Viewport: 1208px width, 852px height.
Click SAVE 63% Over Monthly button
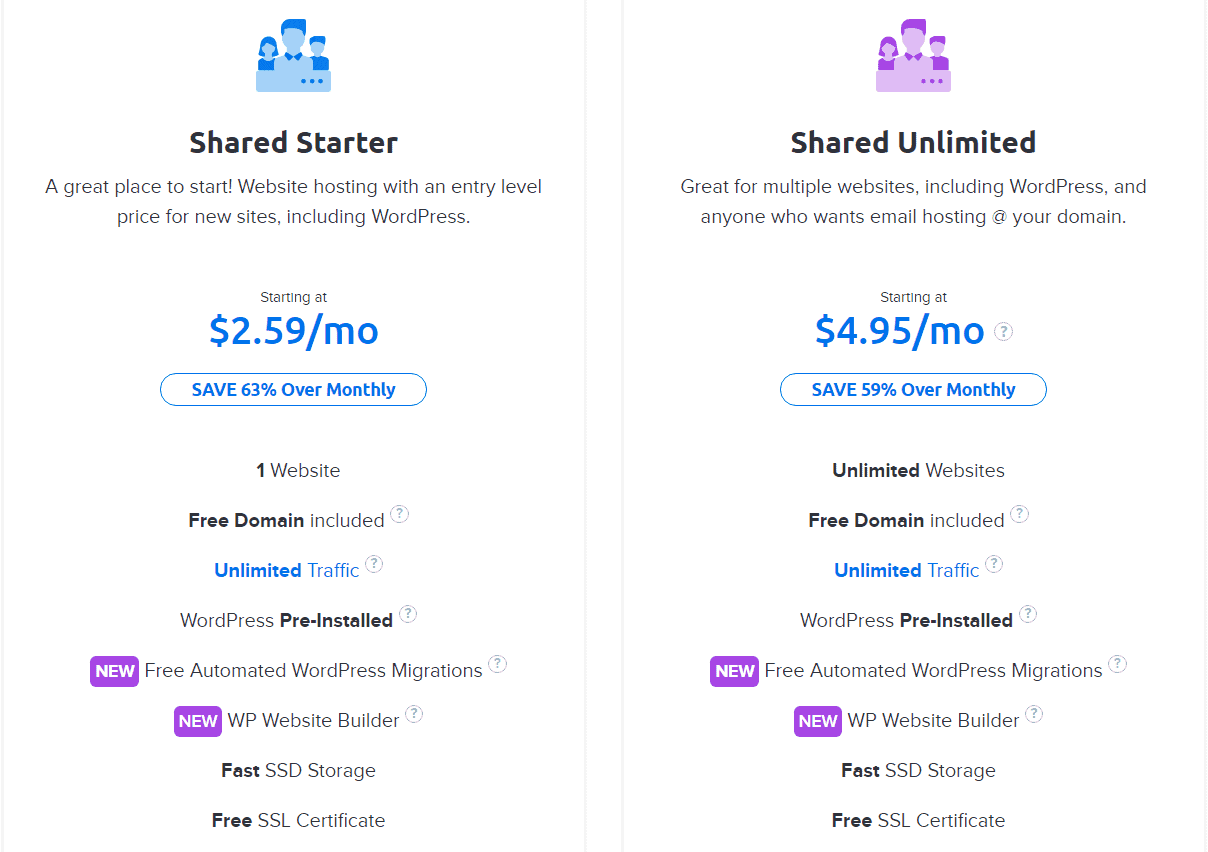point(293,390)
